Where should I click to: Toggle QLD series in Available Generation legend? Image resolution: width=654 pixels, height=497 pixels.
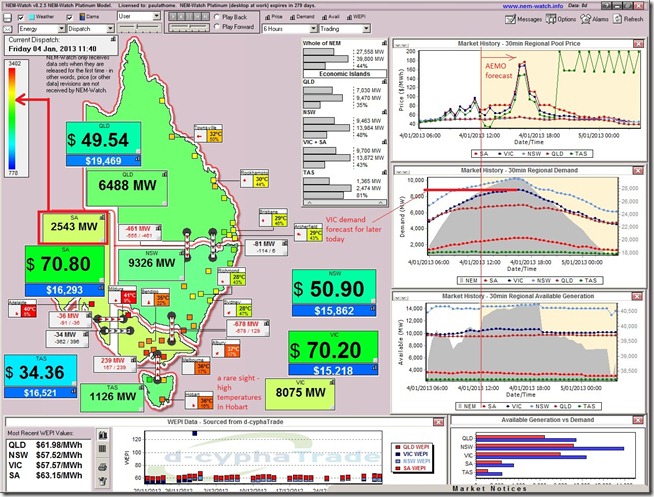click(x=562, y=406)
